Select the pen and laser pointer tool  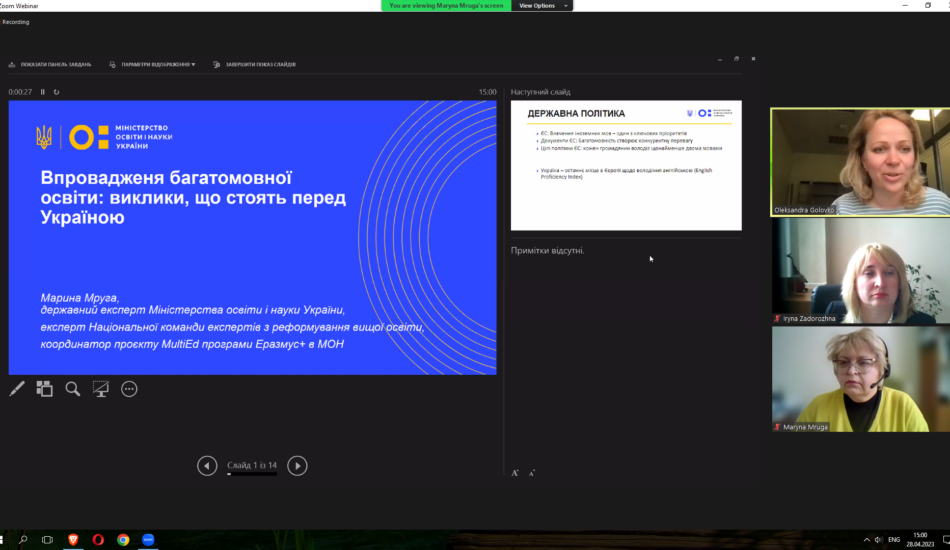17,389
